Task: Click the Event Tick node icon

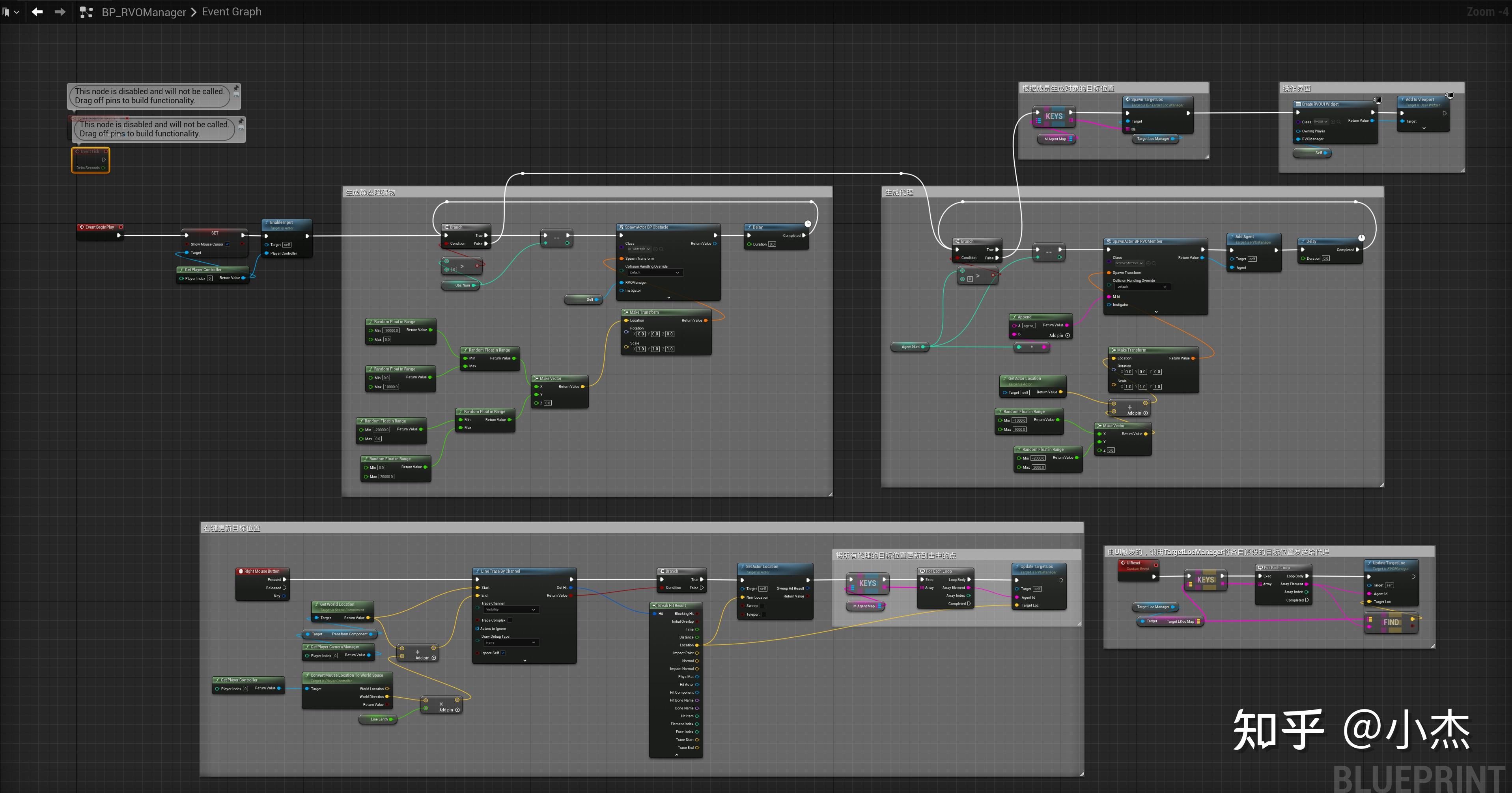Action: pyautogui.click(x=77, y=151)
